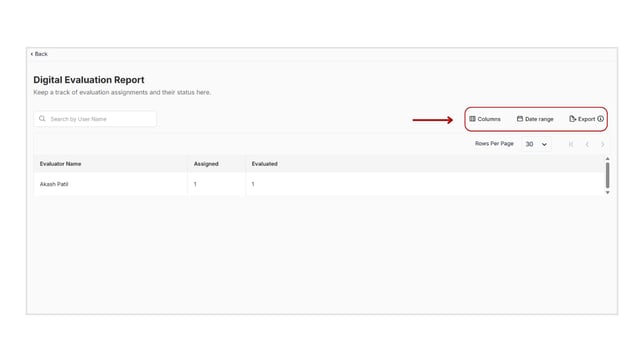Go to the previous page arrow
This screenshot has height=362, width=644.
[x=587, y=144]
